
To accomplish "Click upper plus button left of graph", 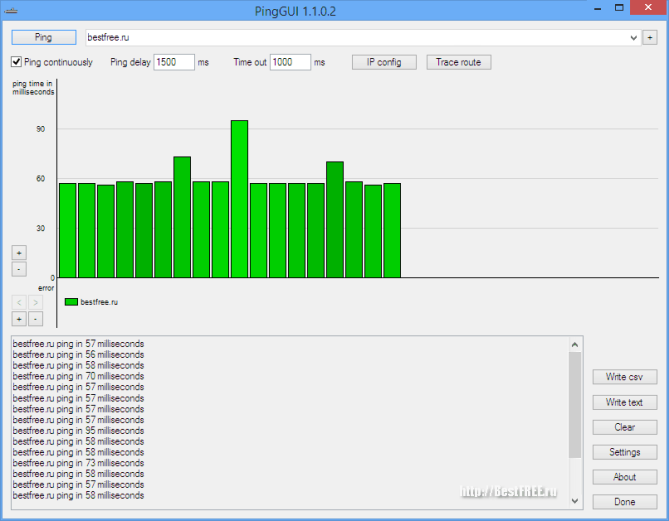I will (19, 253).
